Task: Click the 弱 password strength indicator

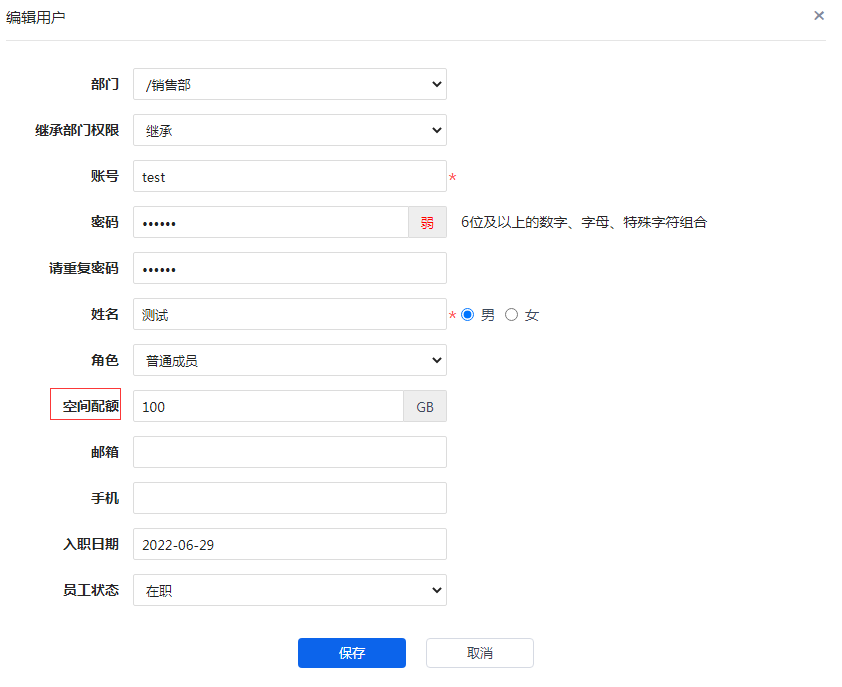Action: tap(427, 223)
